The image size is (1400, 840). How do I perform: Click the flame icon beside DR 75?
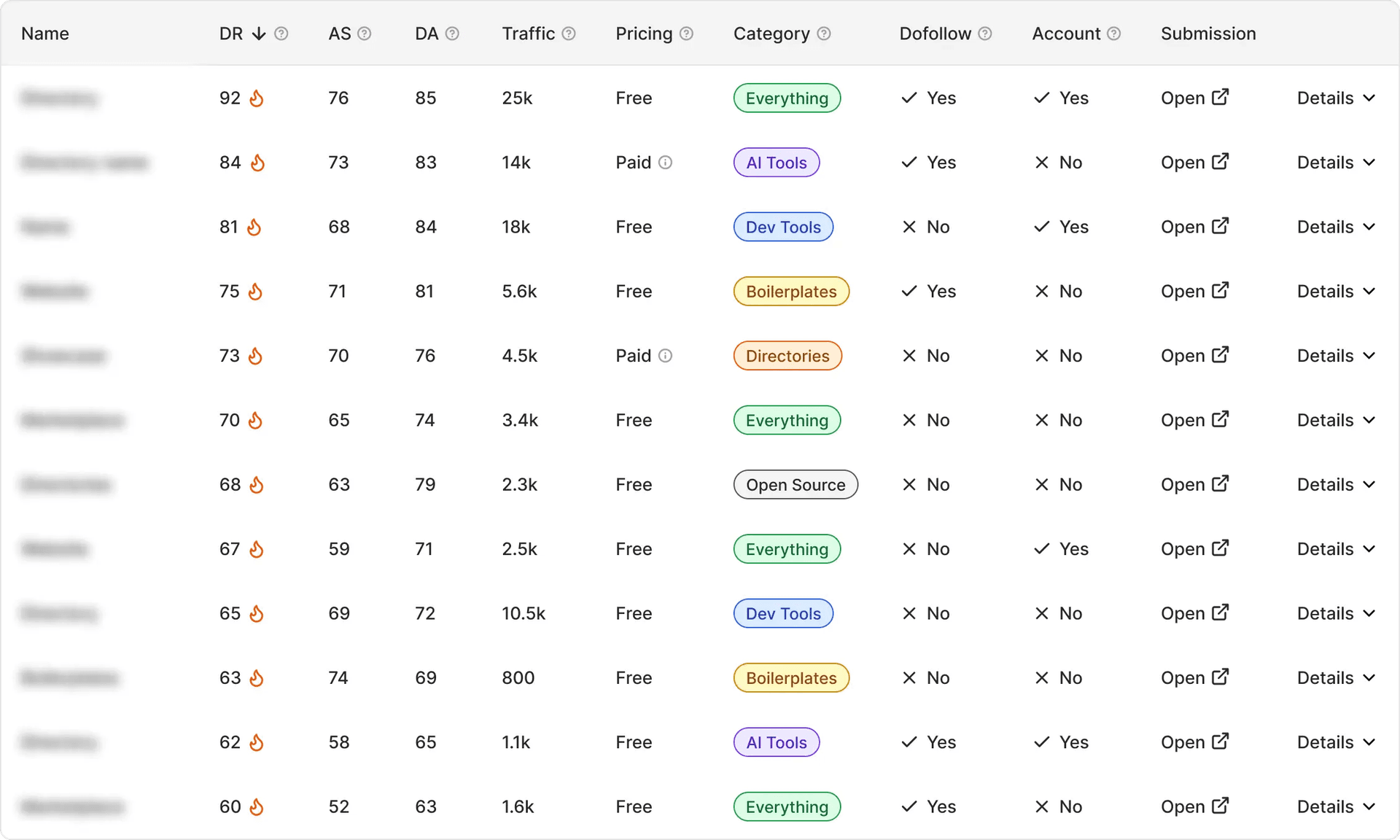[255, 291]
